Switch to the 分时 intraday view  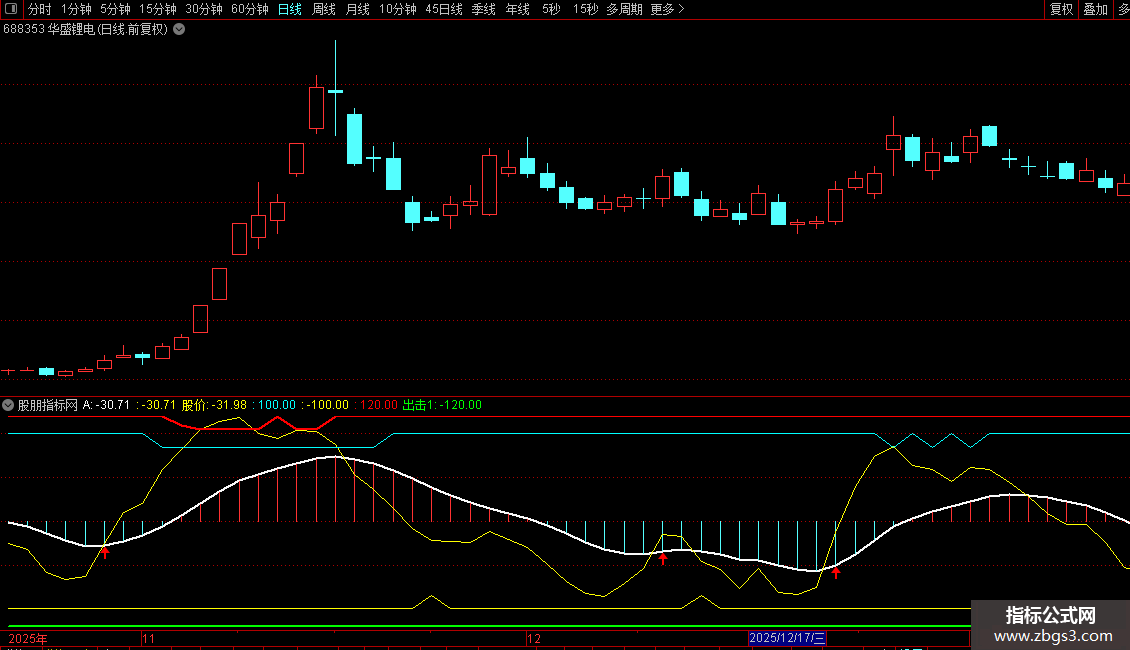click(x=39, y=9)
